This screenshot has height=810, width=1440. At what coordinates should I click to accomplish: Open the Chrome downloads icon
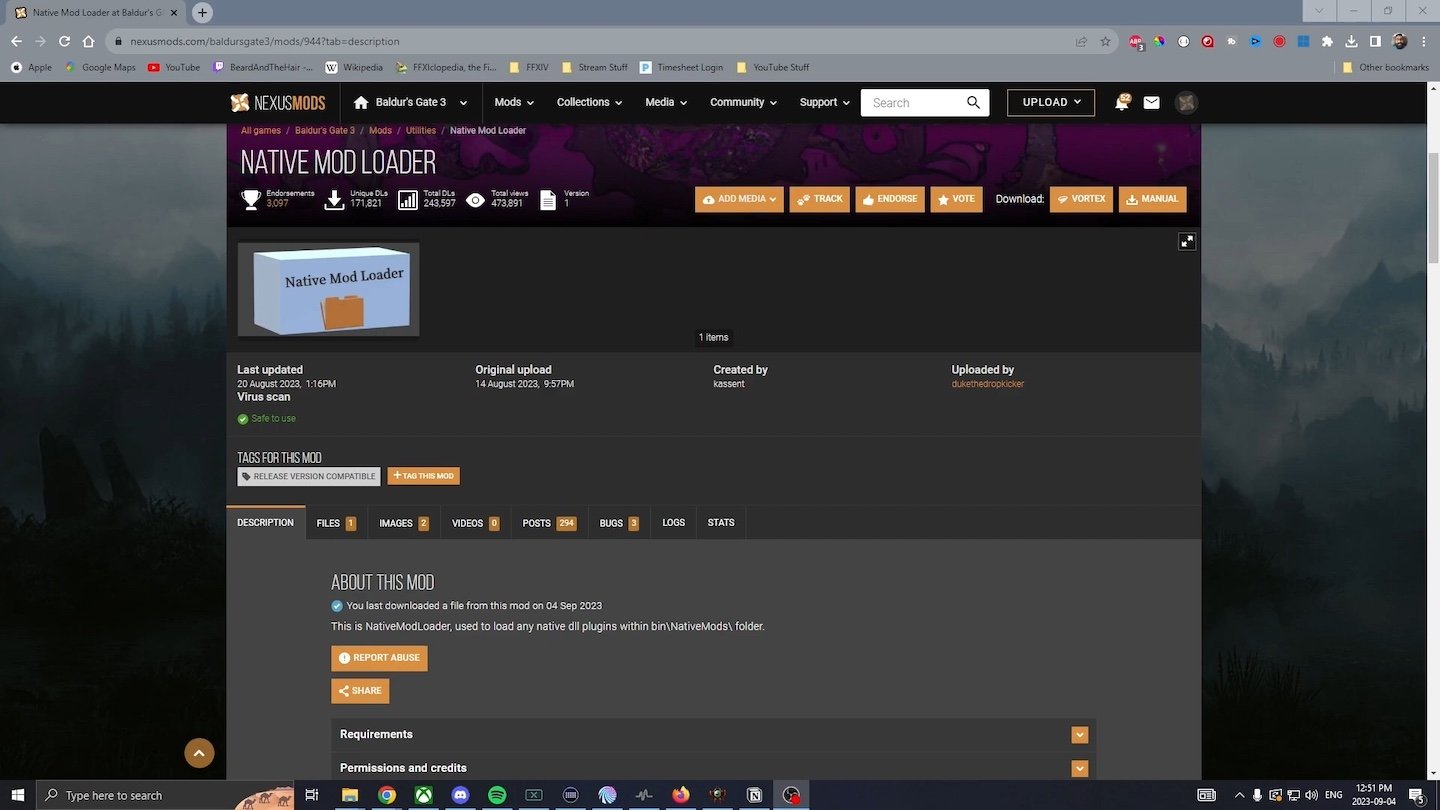click(1351, 41)
